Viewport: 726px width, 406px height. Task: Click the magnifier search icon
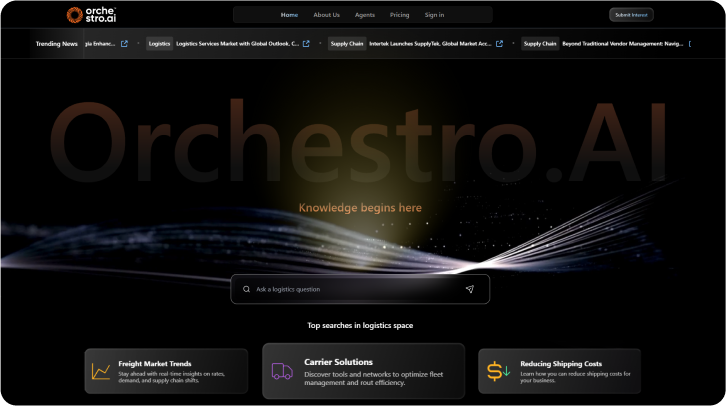[246, 289]
